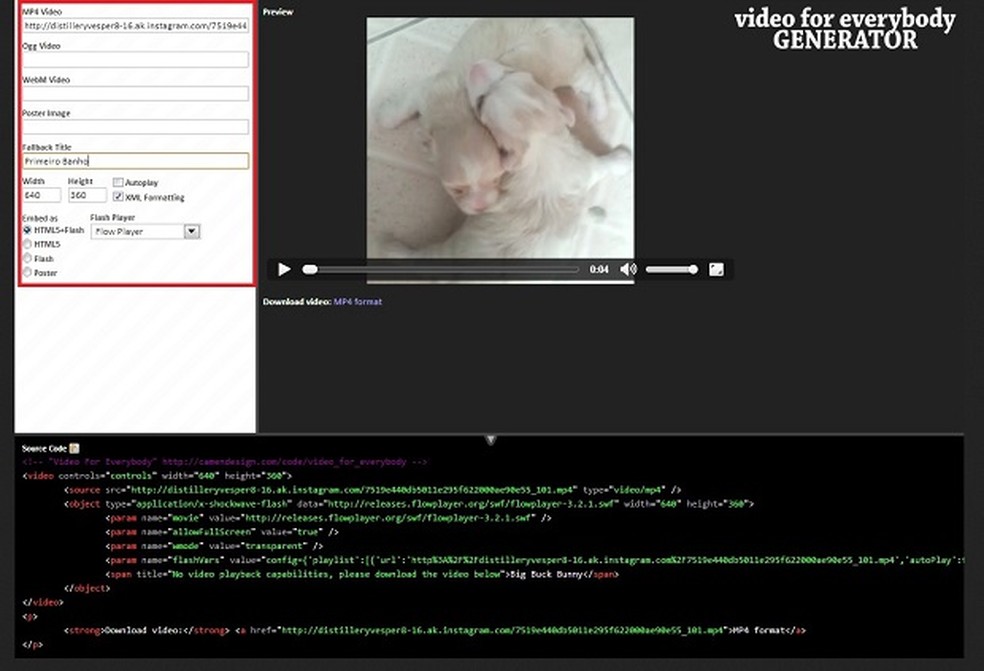Open the video in fullscreen

point(716,269)
